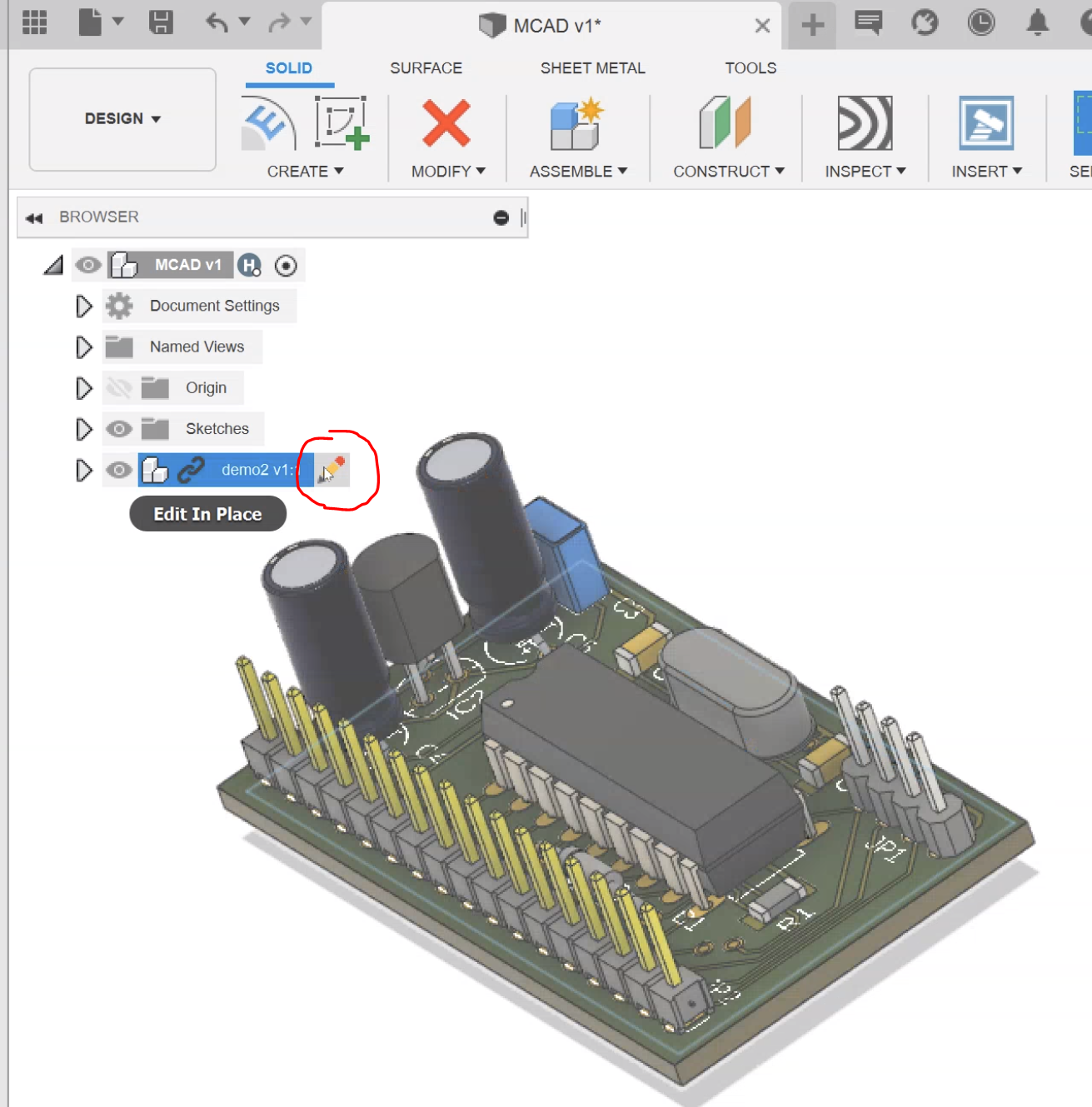Click the Save icon in the toolbar

coord(162,23)
